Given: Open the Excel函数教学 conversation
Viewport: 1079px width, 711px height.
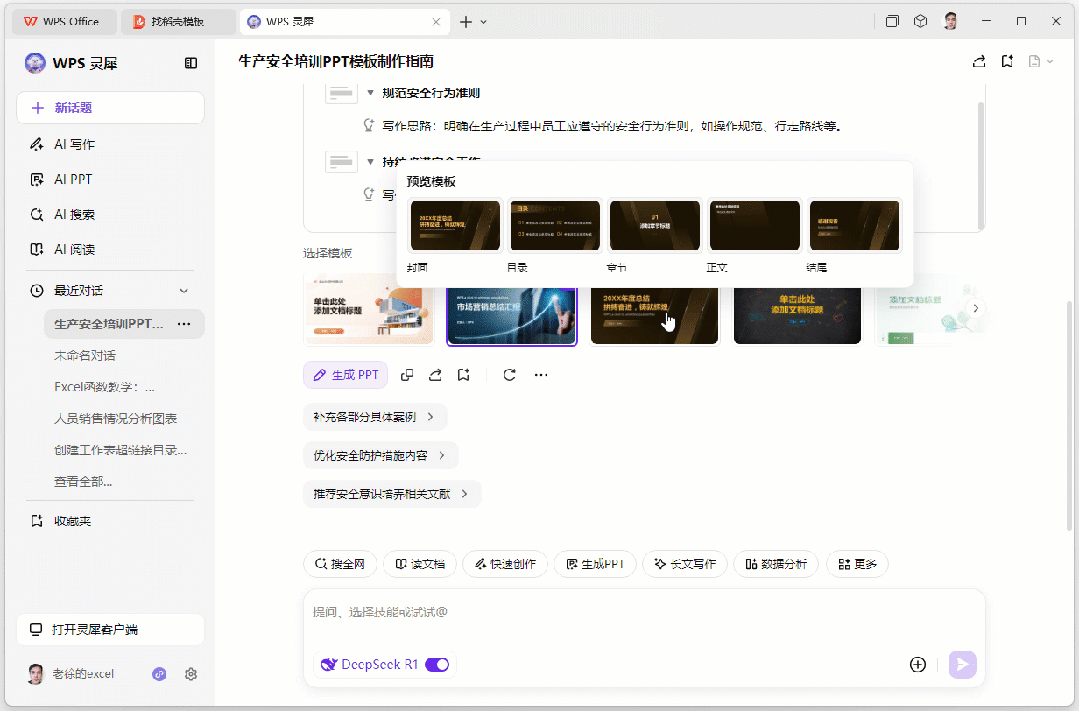Looking at the screenshot, I should [105, 388].
